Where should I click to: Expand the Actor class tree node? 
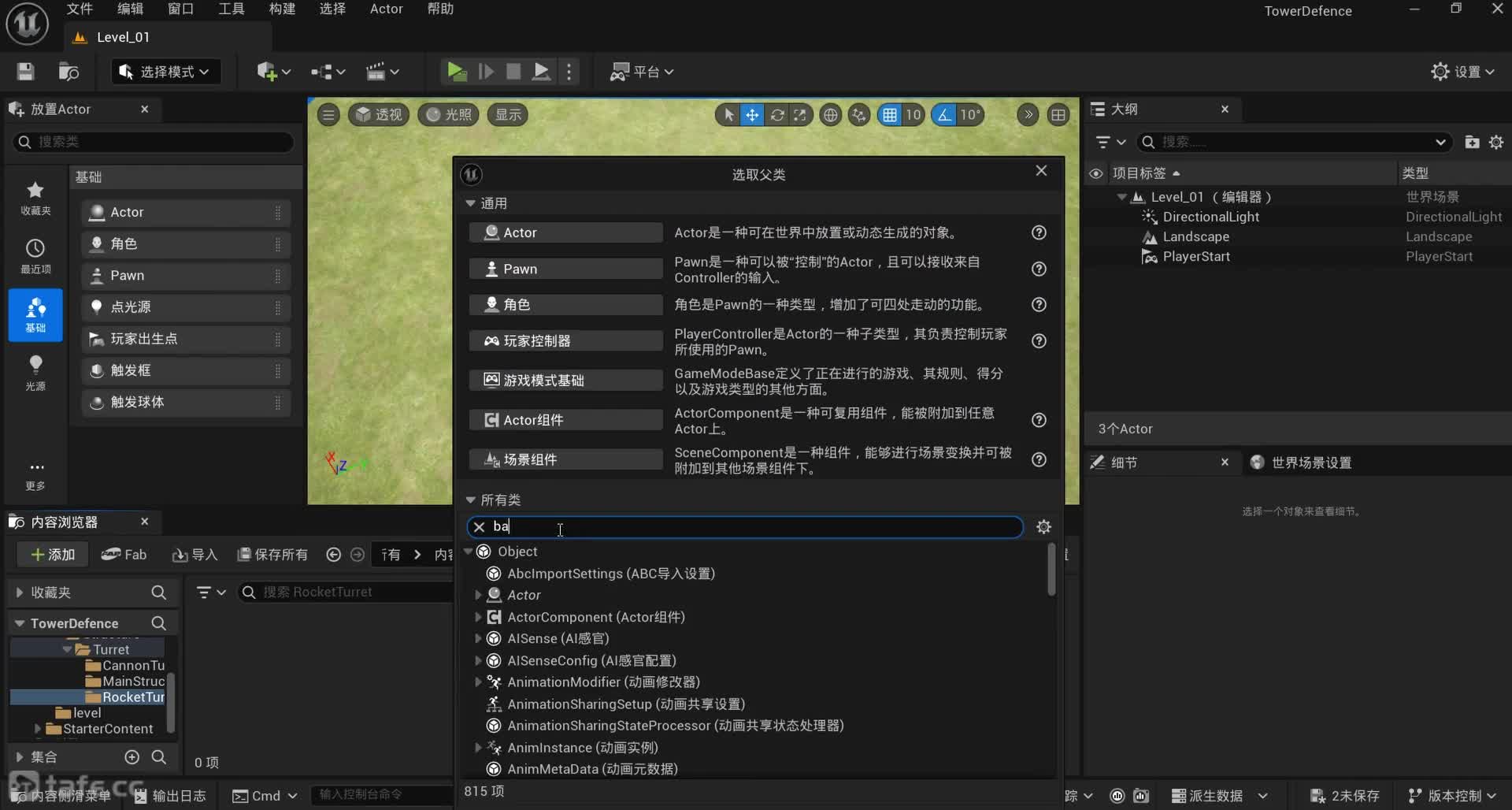point(478,595)
